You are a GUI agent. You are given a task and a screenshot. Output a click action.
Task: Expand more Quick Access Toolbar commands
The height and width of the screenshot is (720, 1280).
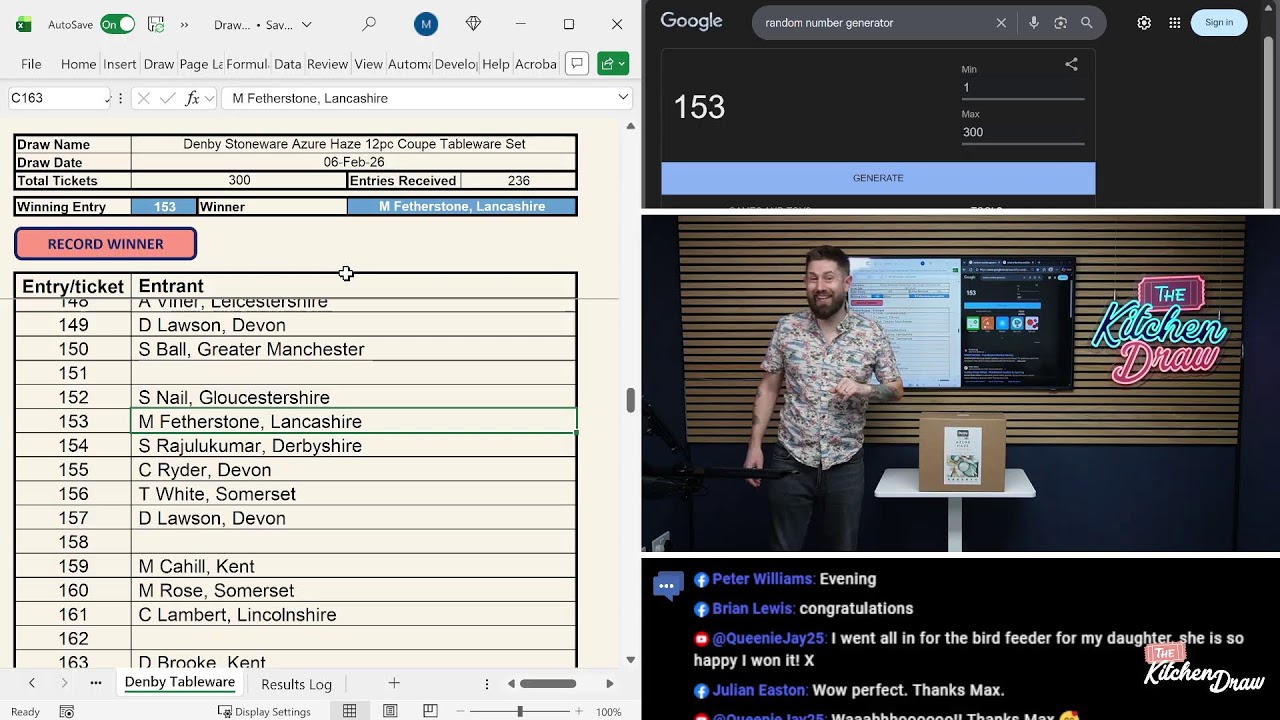click(x=184, y=24)
